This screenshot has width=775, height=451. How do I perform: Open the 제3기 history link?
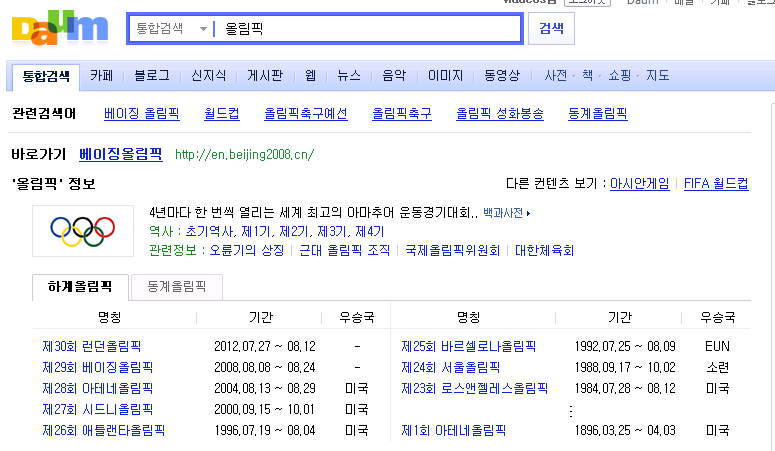pyautogui.click(x=331, y=231)
